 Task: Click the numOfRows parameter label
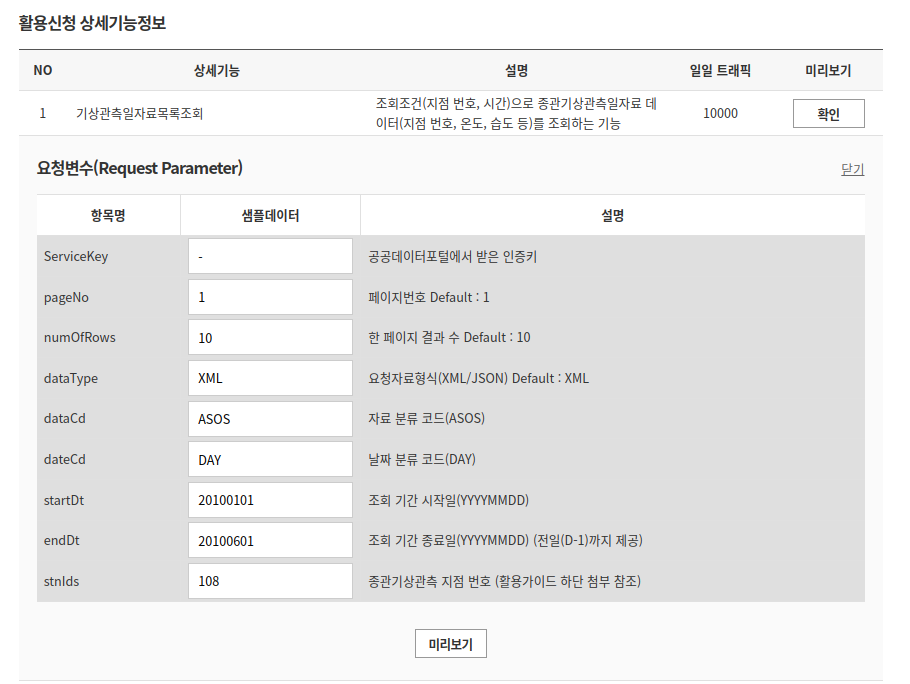tap(80, 338)
